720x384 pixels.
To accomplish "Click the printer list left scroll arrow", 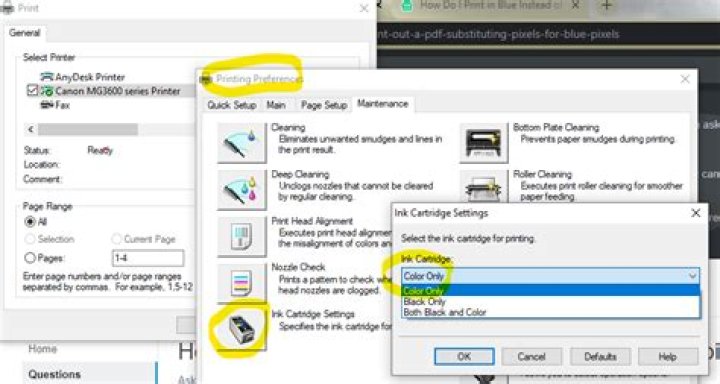I will pyautogui.click(x=30, y=130).
